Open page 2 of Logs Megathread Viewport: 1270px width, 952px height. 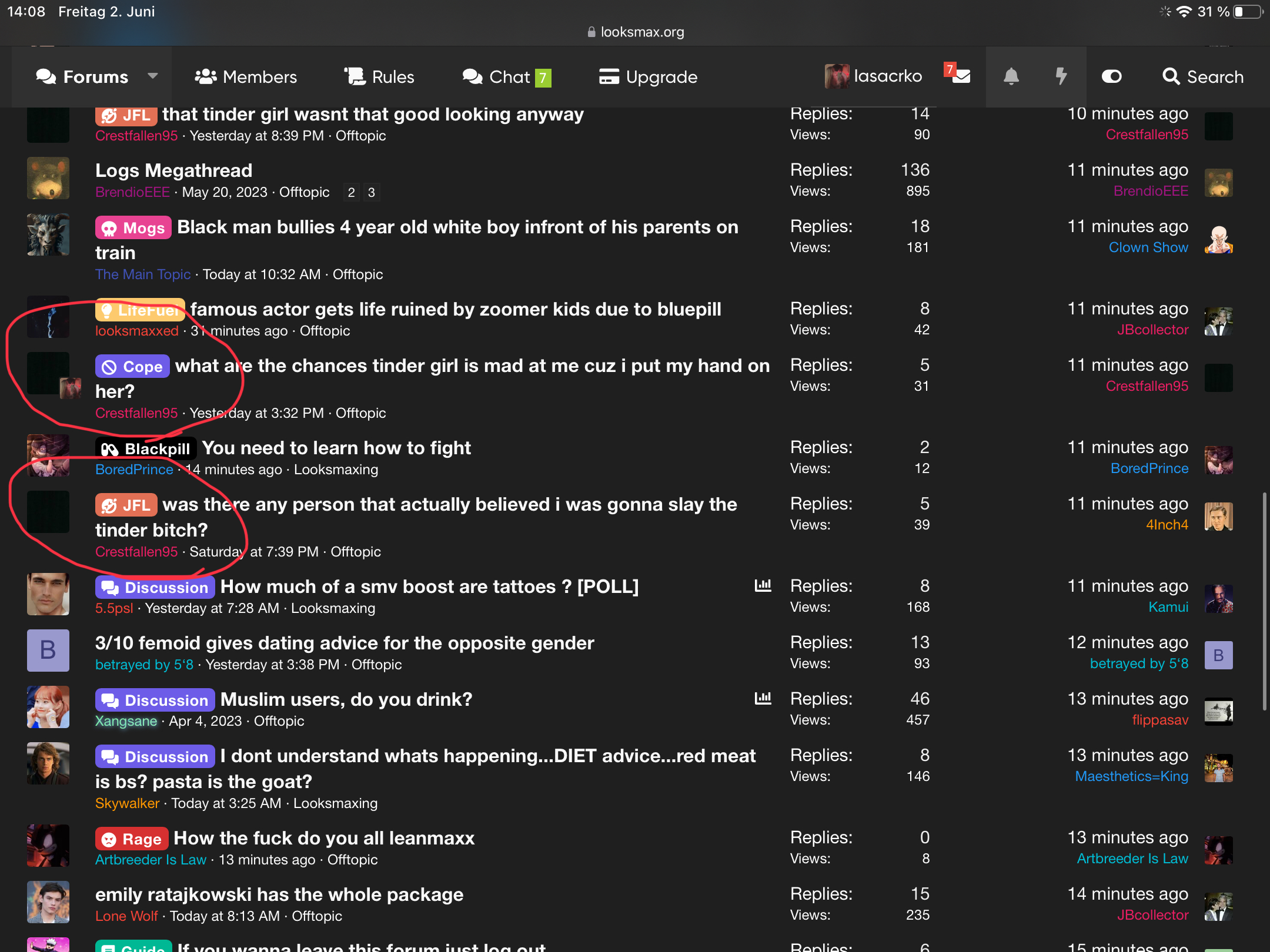point(352,192)
